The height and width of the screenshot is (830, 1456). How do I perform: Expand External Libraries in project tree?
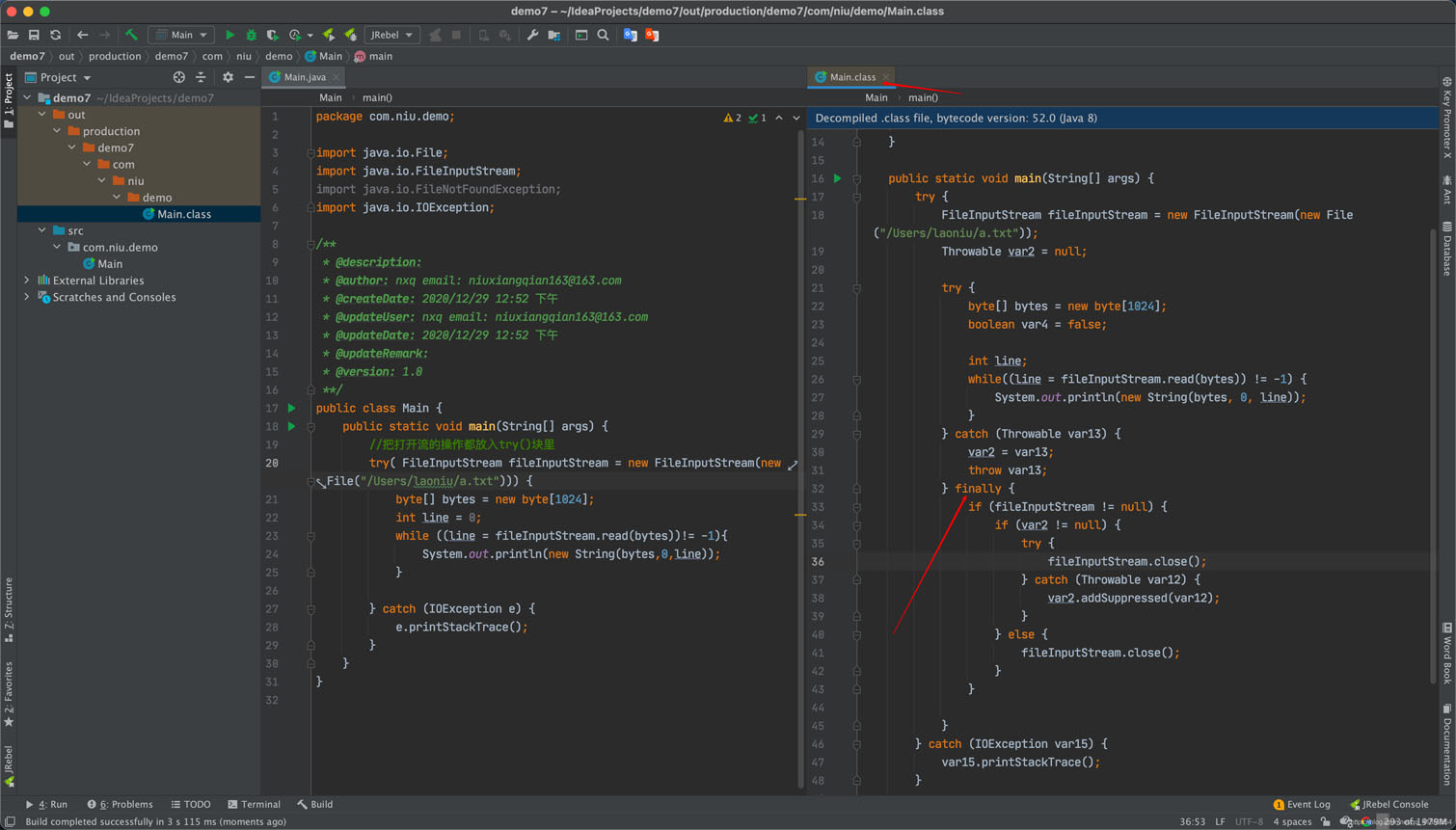tap(27, 281)
